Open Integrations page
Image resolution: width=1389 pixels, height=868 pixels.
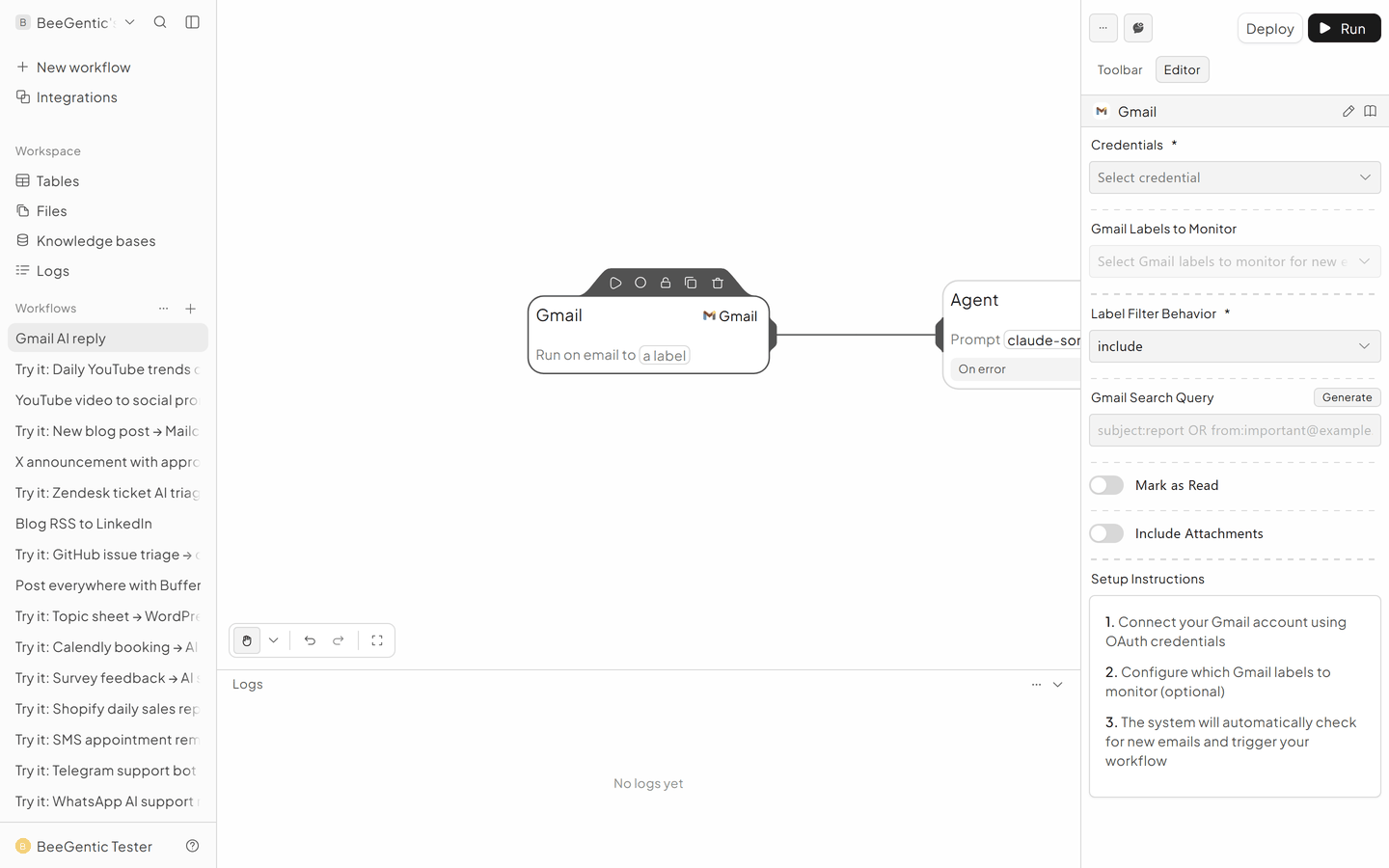(108, 97)
